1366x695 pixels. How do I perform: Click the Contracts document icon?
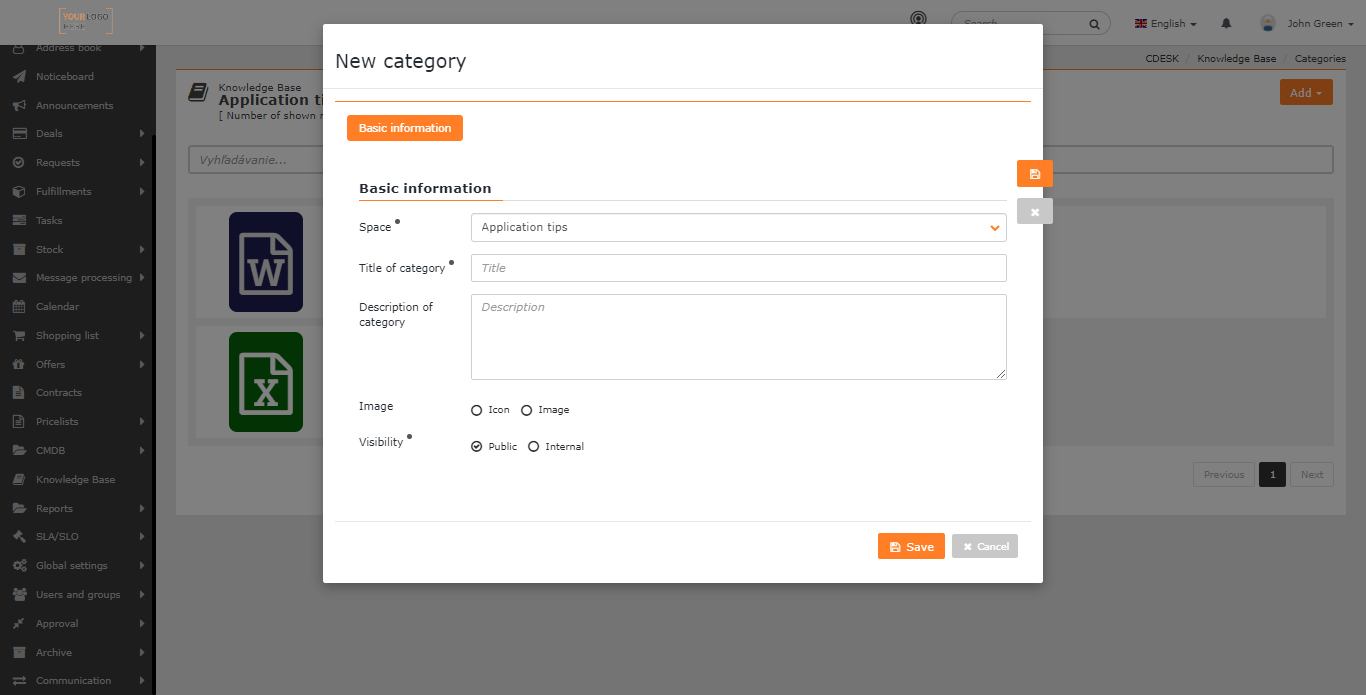pyautogui.click(x=18, y=392)
